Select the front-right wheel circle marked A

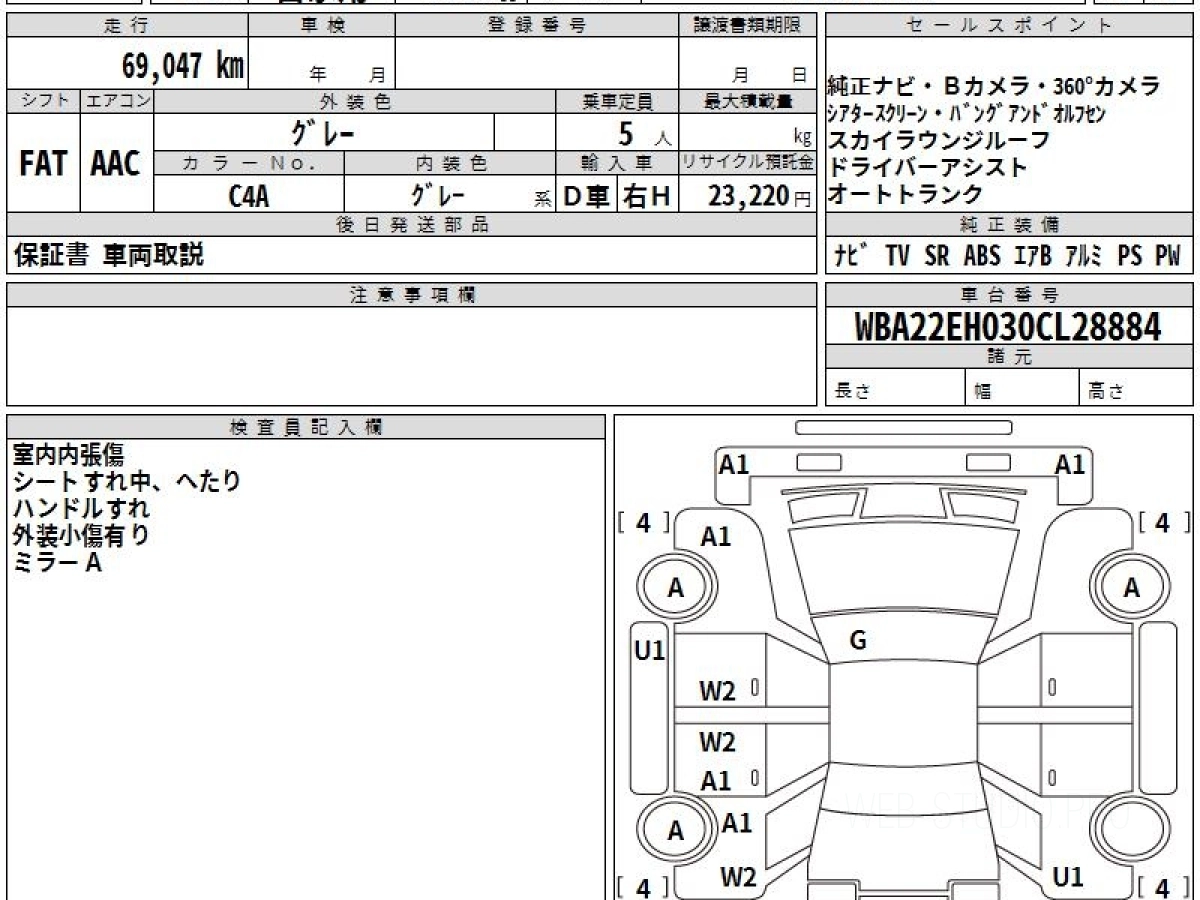tap(1131, 589)
